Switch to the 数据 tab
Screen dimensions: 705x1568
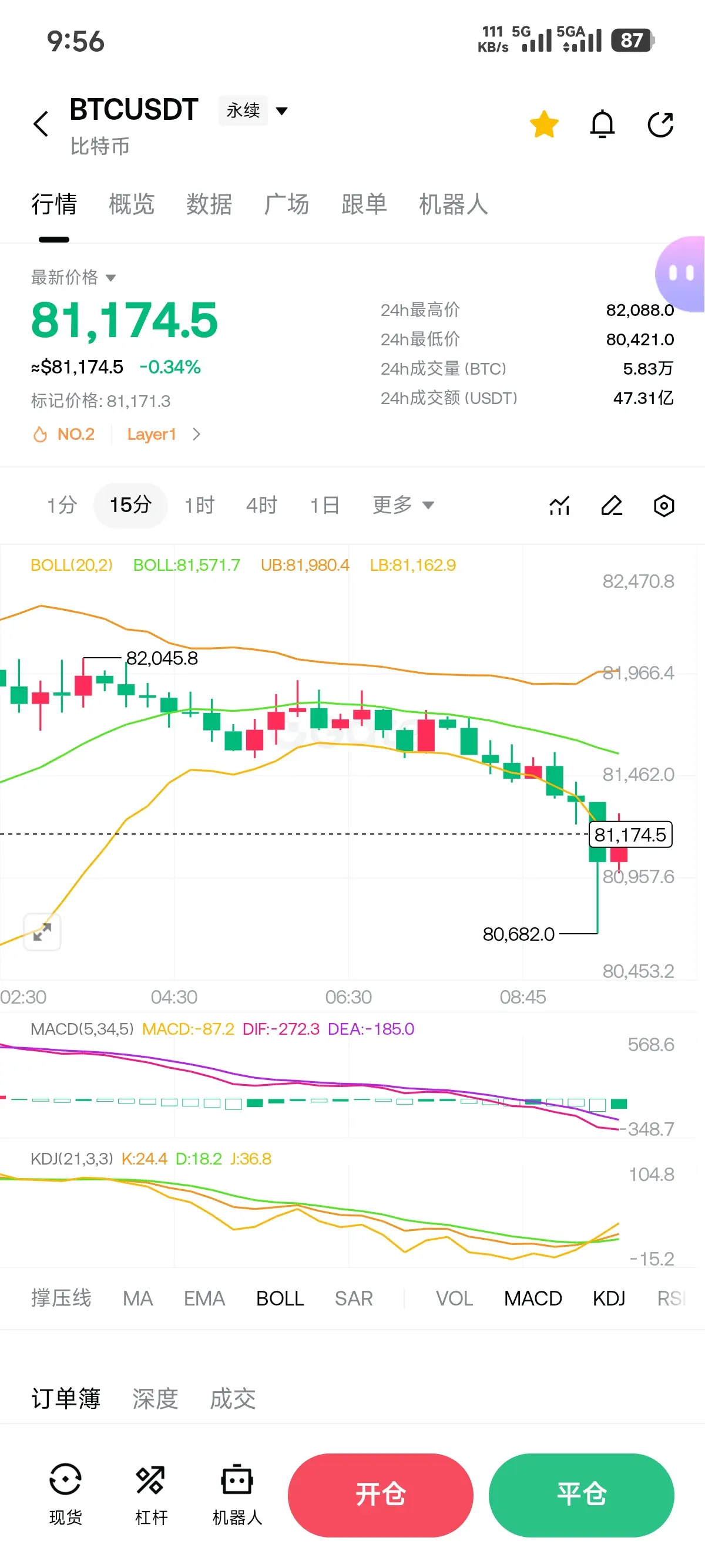pyautogui.click(x=209, y=204)
